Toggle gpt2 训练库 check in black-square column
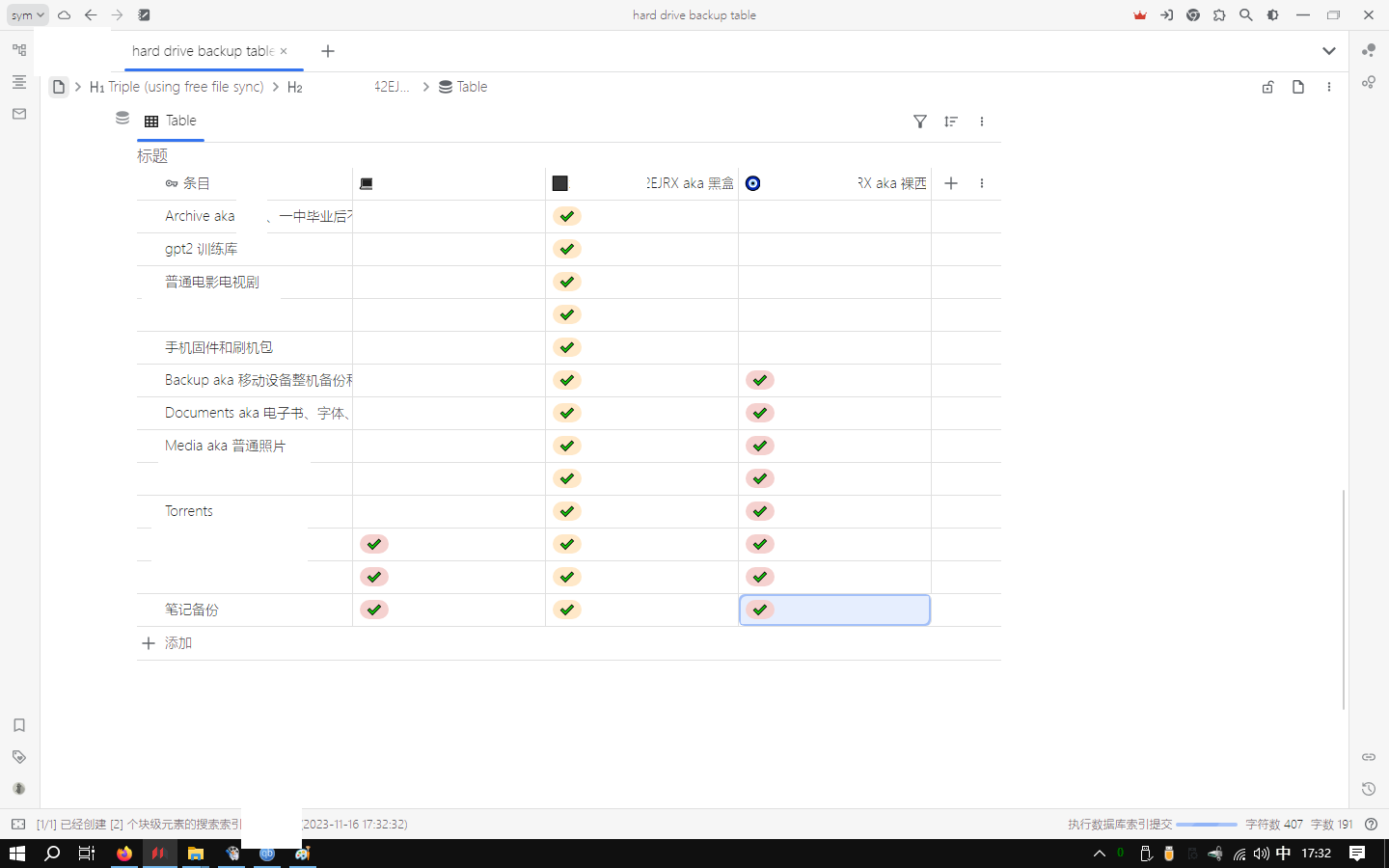This screenshot has width=1389, height=868. [567, 249]
